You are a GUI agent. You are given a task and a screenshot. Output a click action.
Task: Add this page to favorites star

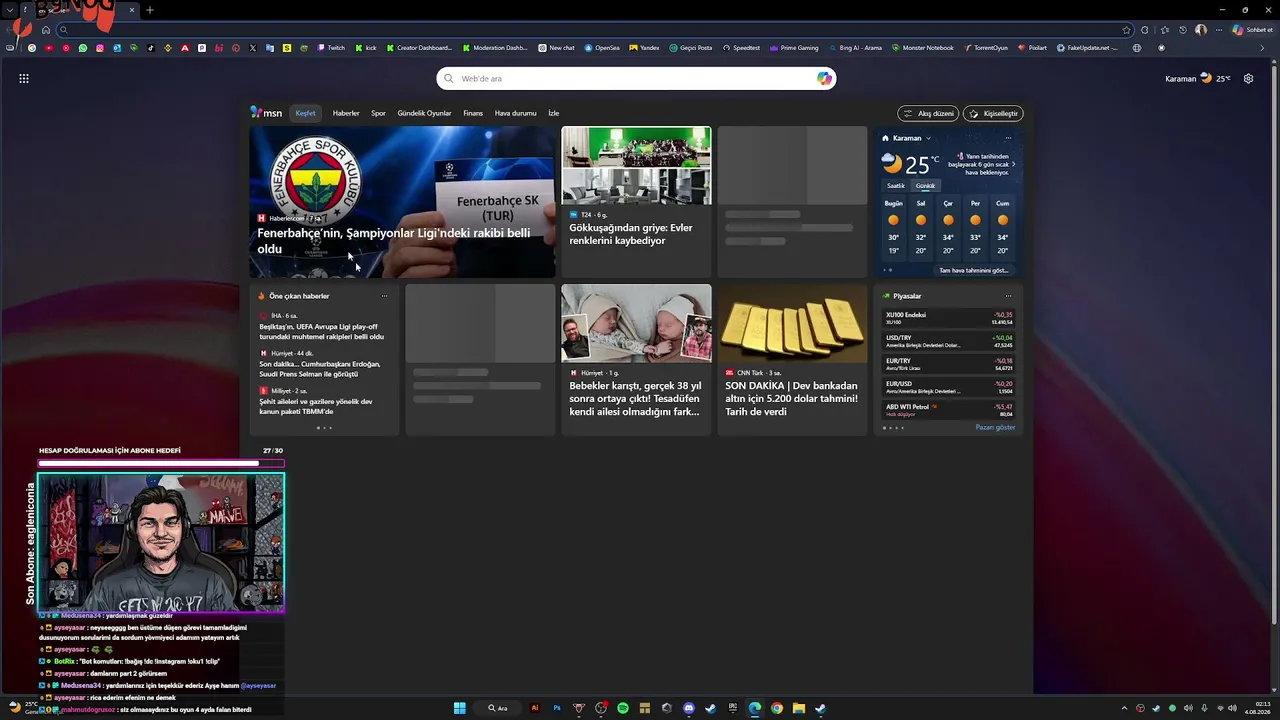[1127, 30]
